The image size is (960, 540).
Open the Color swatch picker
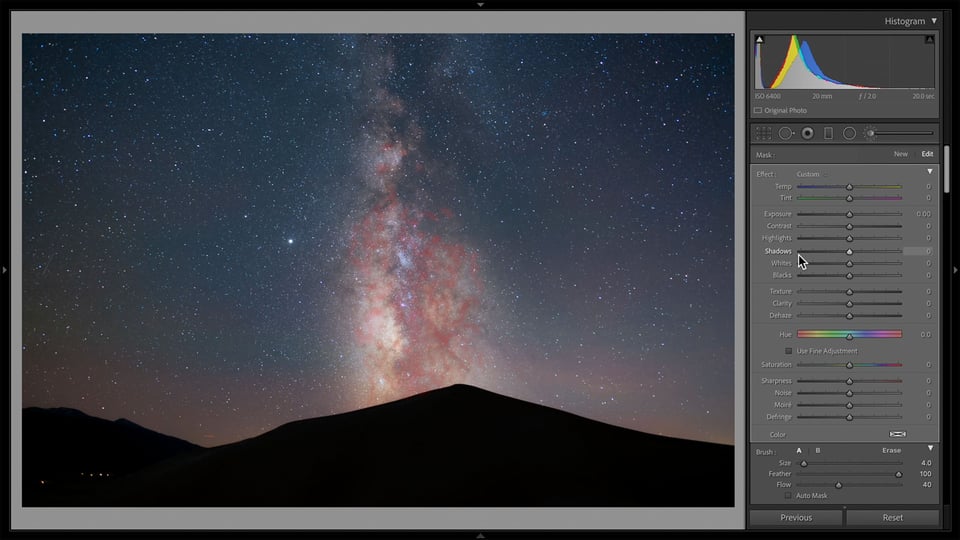898,434
